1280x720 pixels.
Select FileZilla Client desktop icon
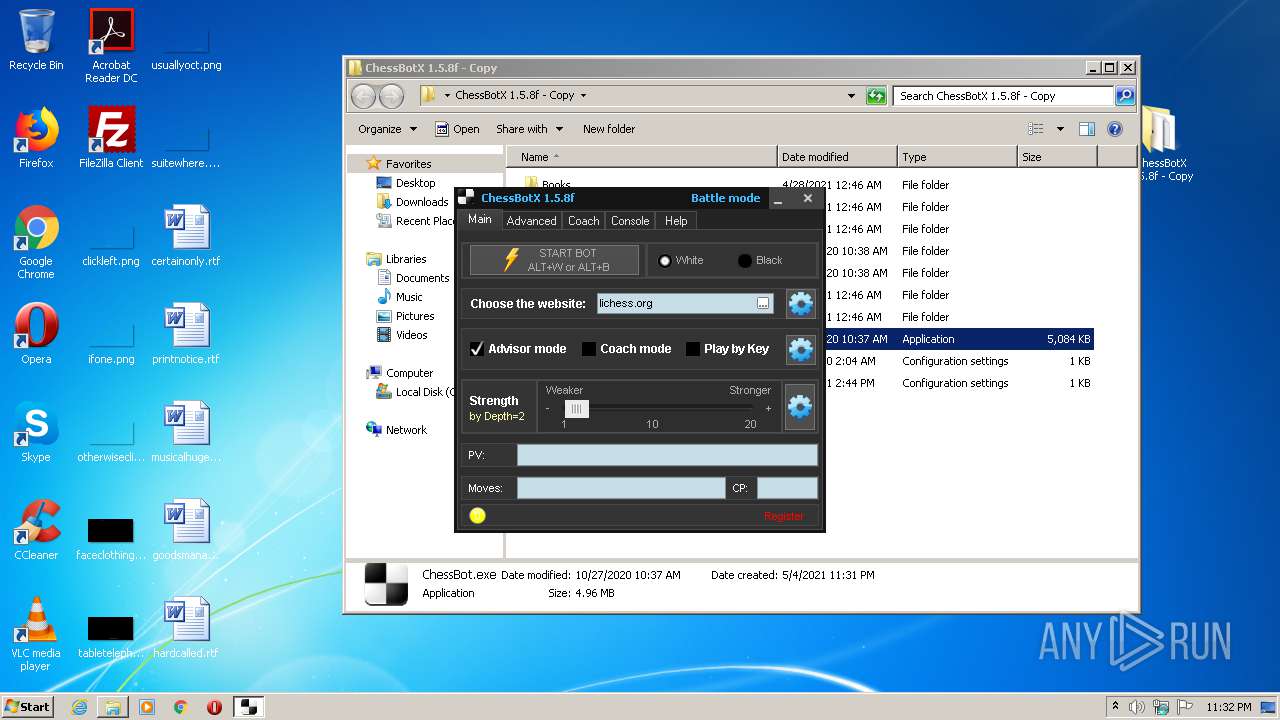click(111, 138)
